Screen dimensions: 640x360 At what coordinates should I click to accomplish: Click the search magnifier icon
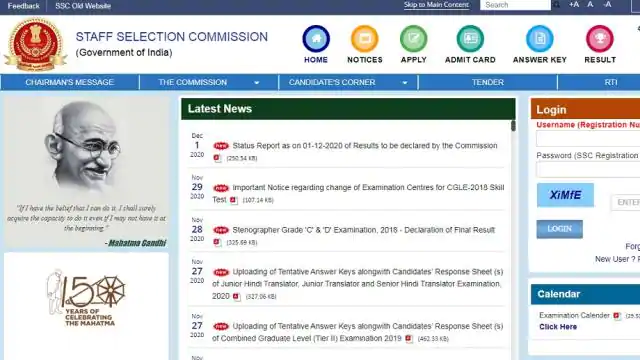coord(556,5)
